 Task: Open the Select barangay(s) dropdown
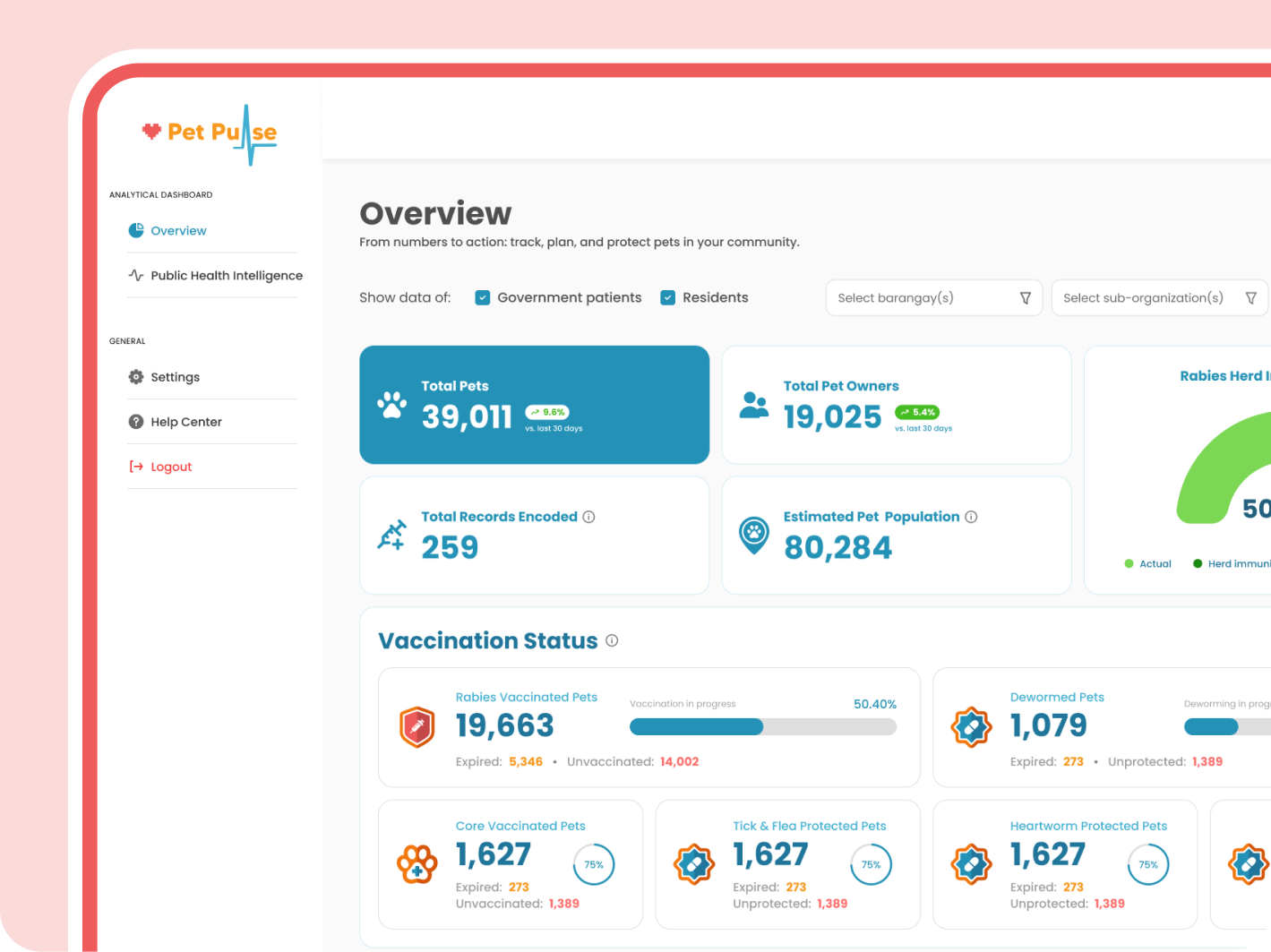(934, 298)
